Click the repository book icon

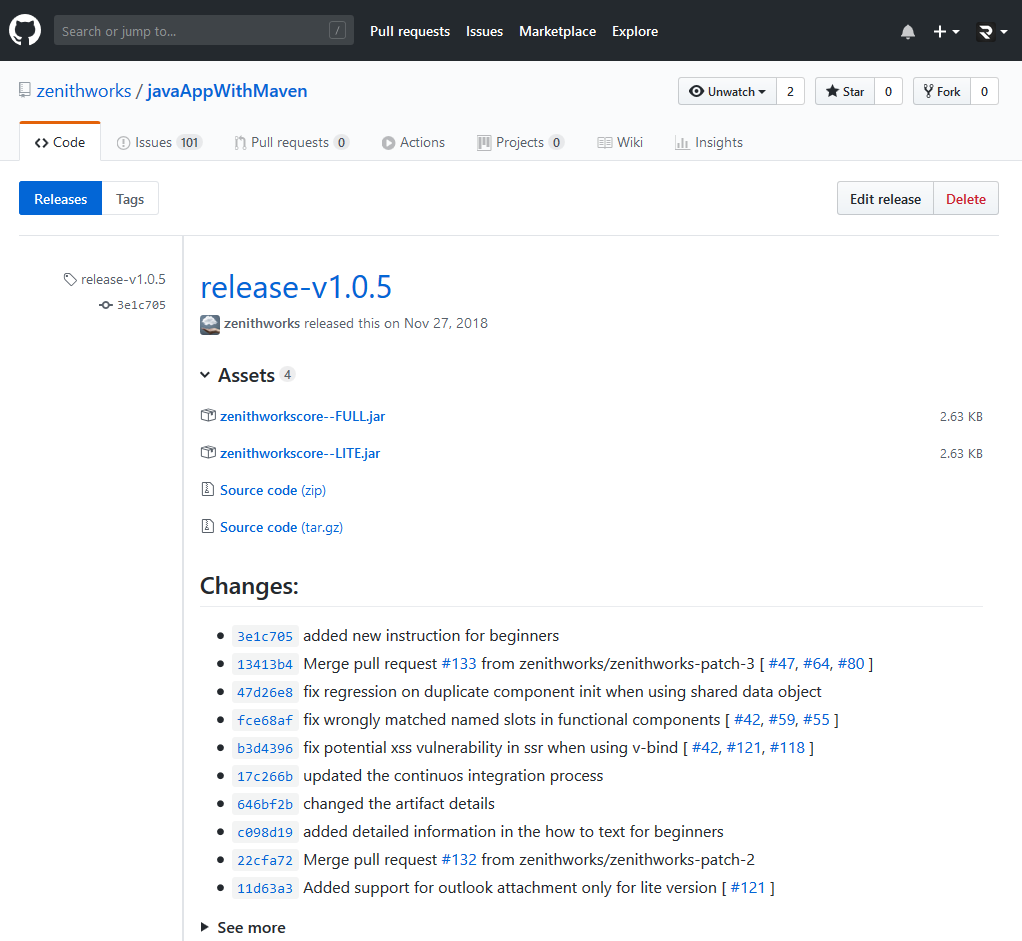click(x=25, y=90)
